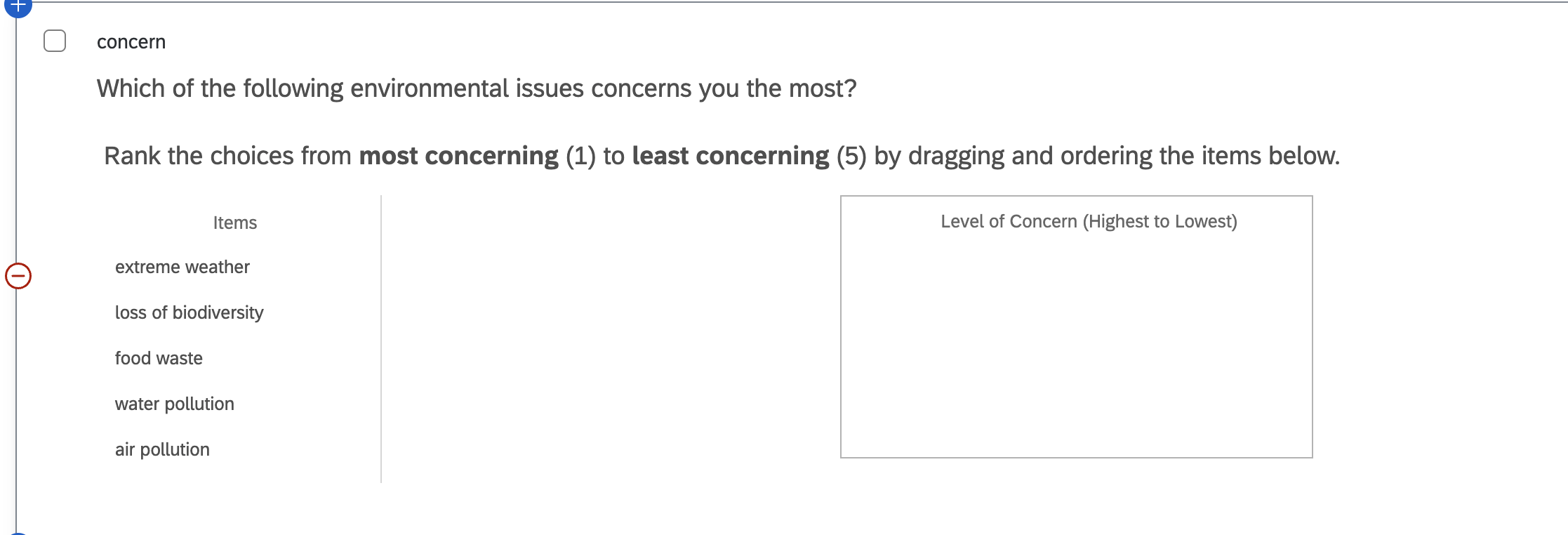Click the 'Items' column header
This screenshot has width=1568, height=535.
[235, 223]
